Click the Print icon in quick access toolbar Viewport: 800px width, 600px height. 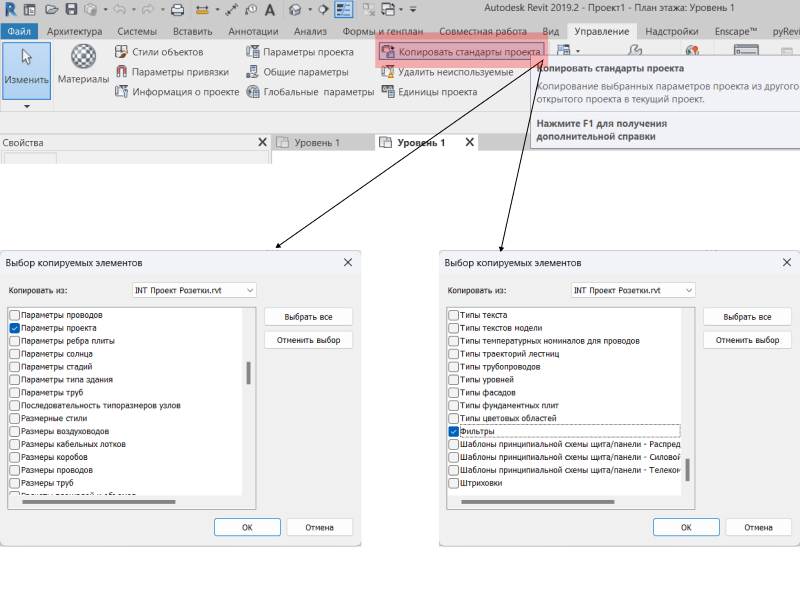tap(178, 9)
